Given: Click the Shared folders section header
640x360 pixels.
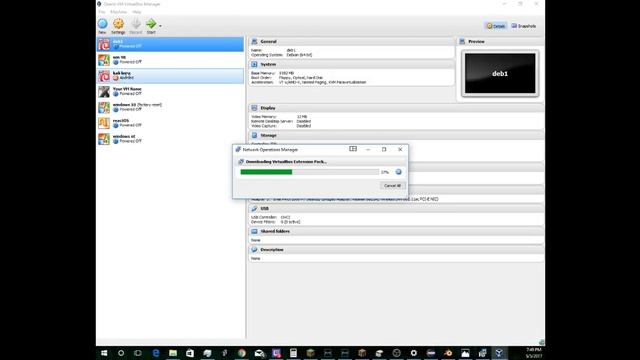Looking at the screenshot, I should point(396,231).
